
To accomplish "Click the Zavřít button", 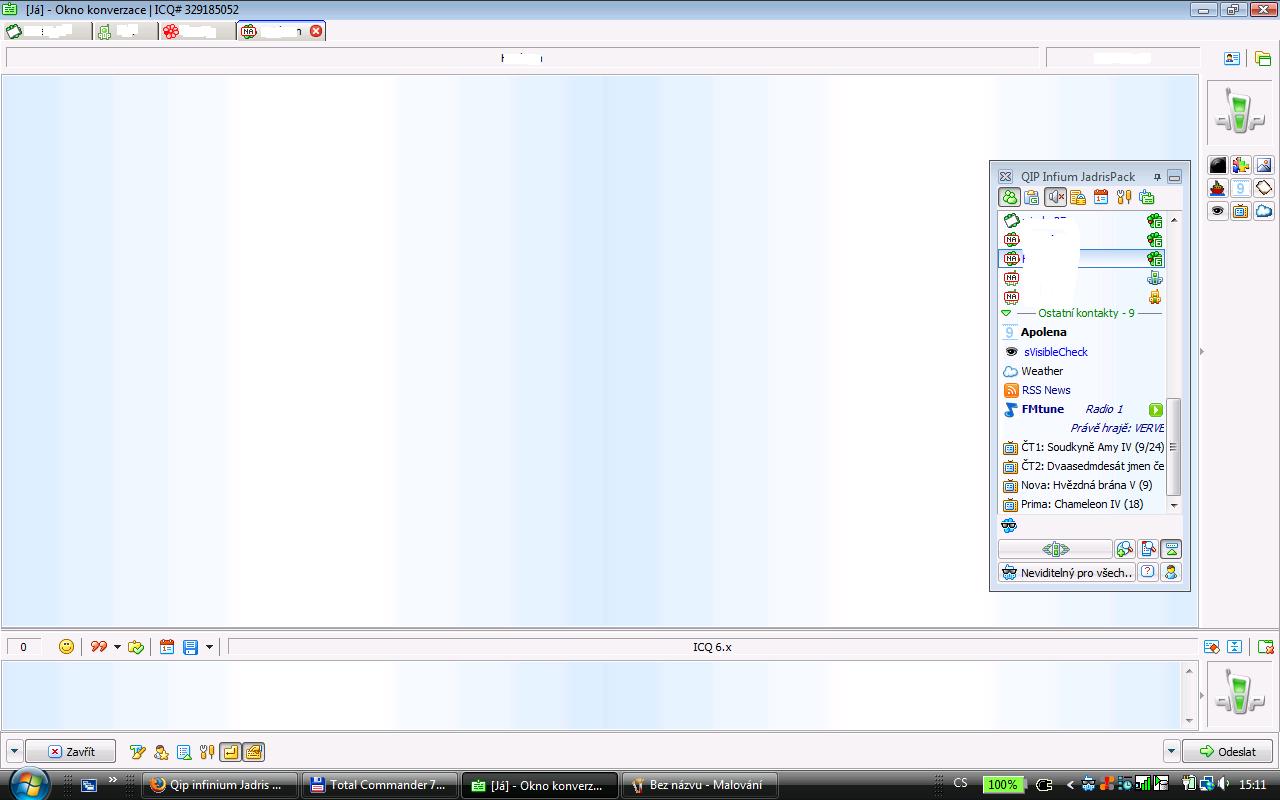I will (x=71, y=751).
